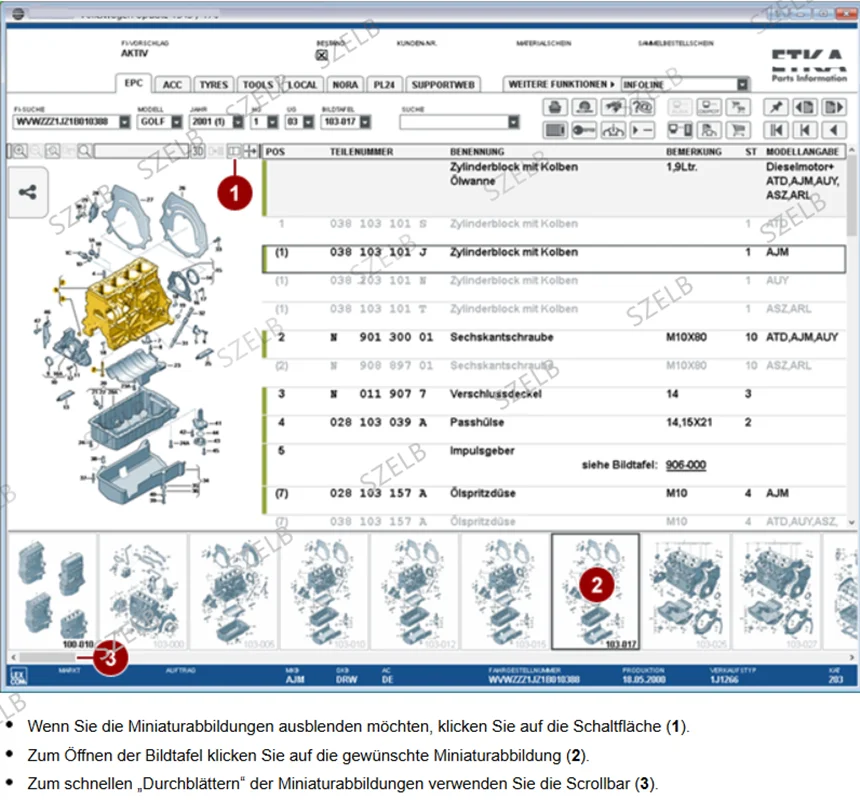Open thumbnail 103-017
860x800 pixels.
pyautogui.click(x=595, y=592)
